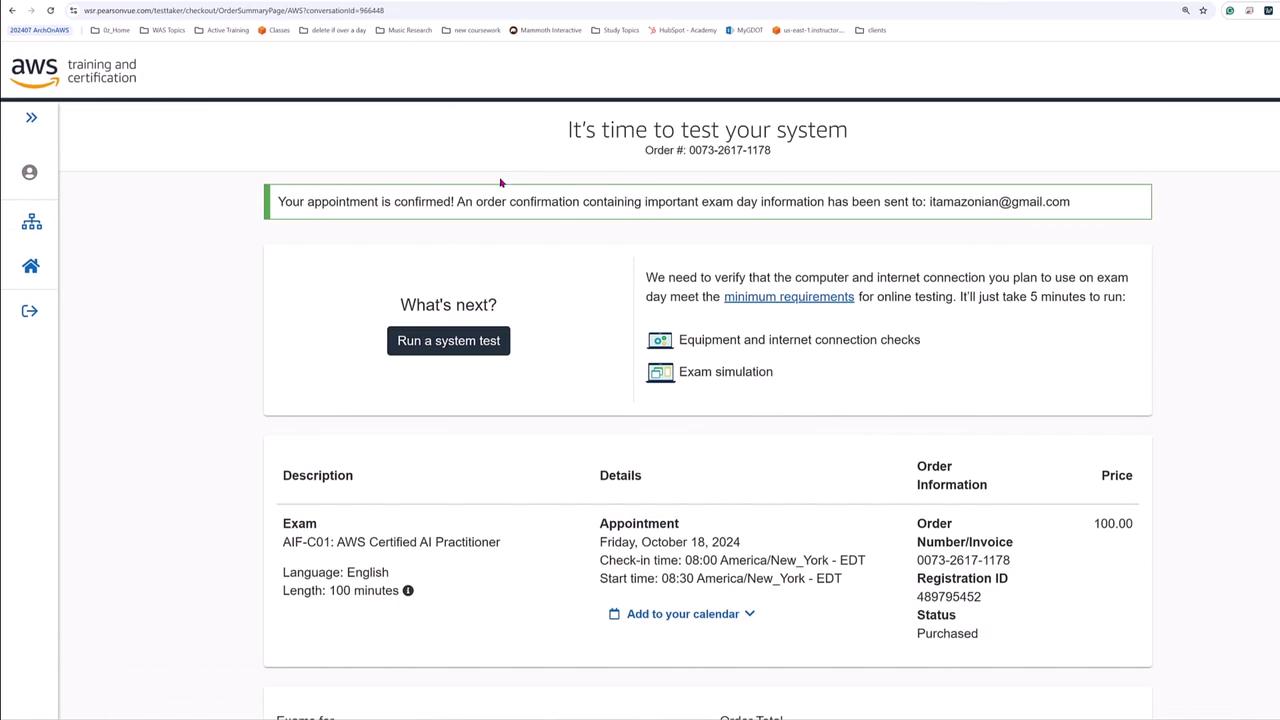Open the user profile sidebar icon

(x=30, y=172)
